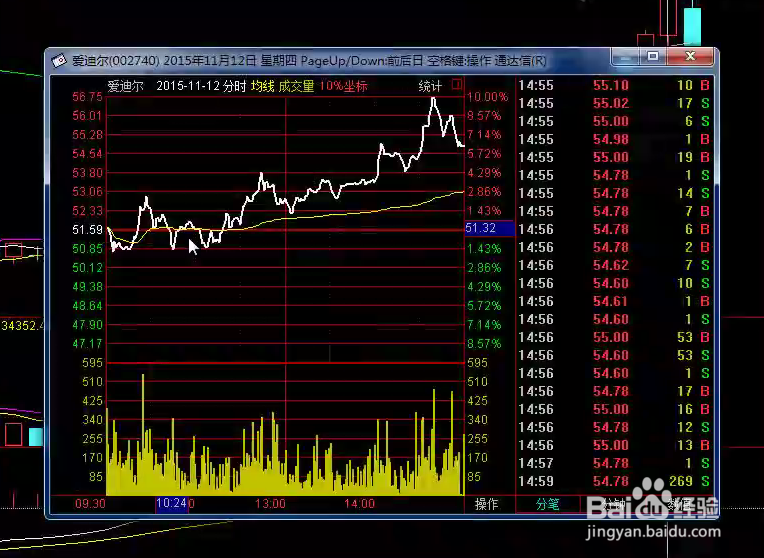Screen dimensions: 764x558
Task: Click the 47.17 lowest price axis label
Action: pos(88,344)
